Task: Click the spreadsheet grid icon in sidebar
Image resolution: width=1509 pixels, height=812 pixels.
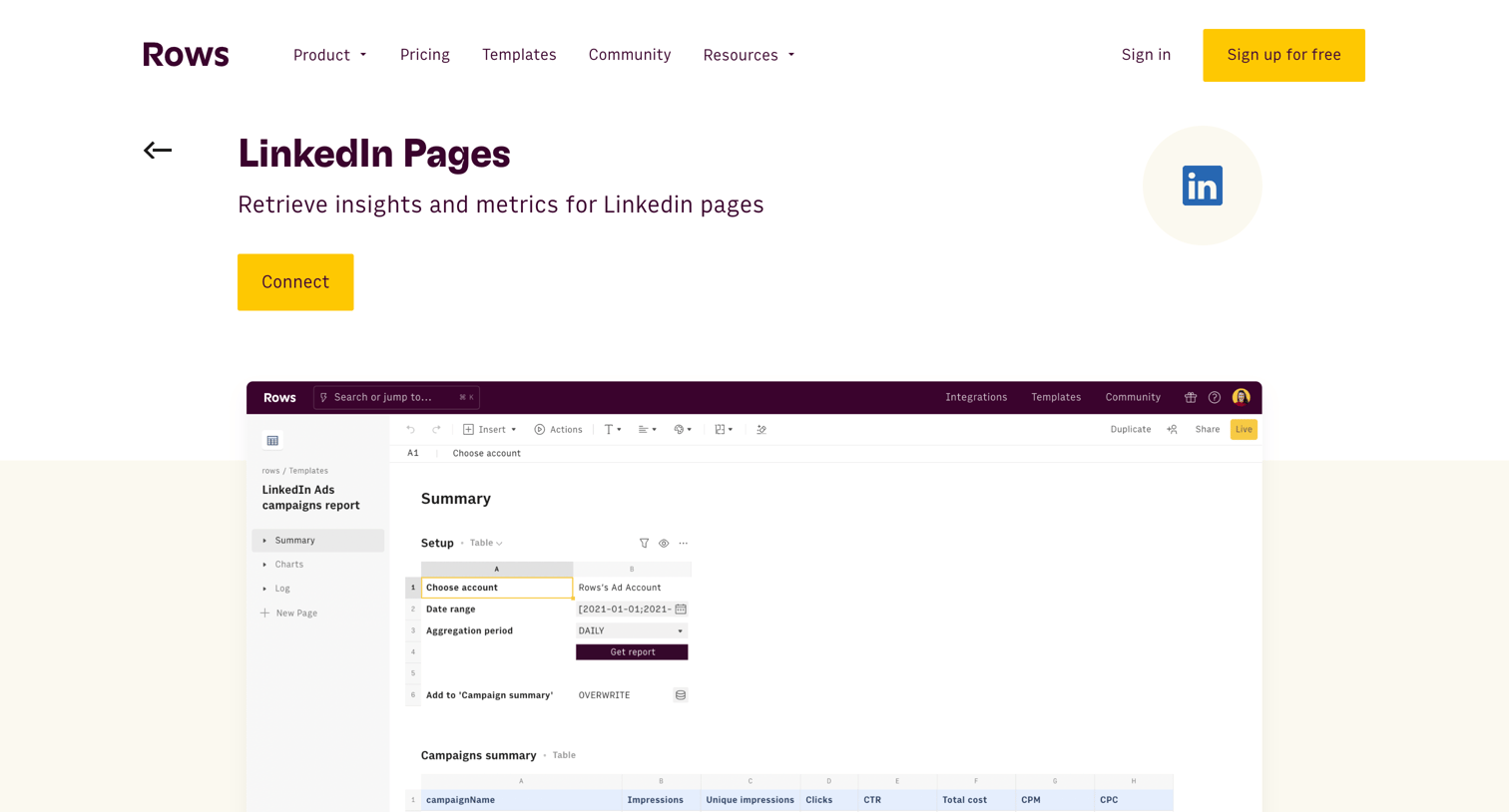Action: (x=272, y=440)
